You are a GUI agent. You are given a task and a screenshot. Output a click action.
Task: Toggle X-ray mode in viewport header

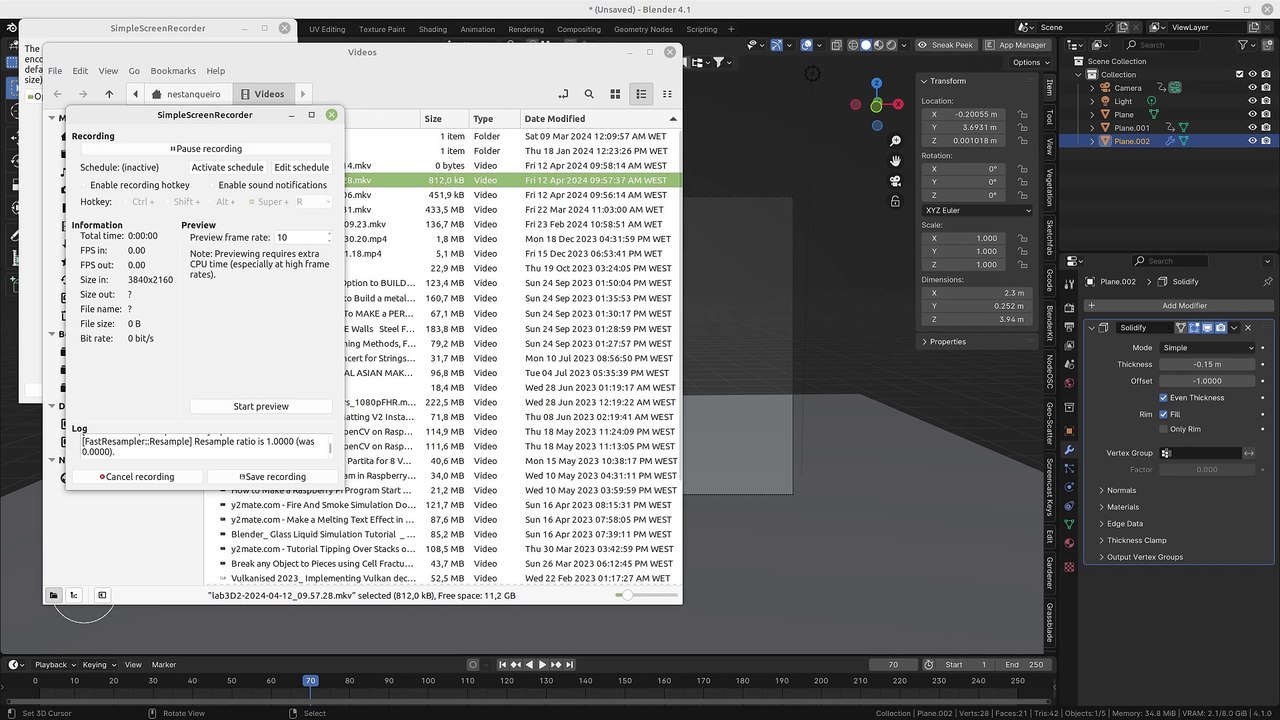[836, 45]
